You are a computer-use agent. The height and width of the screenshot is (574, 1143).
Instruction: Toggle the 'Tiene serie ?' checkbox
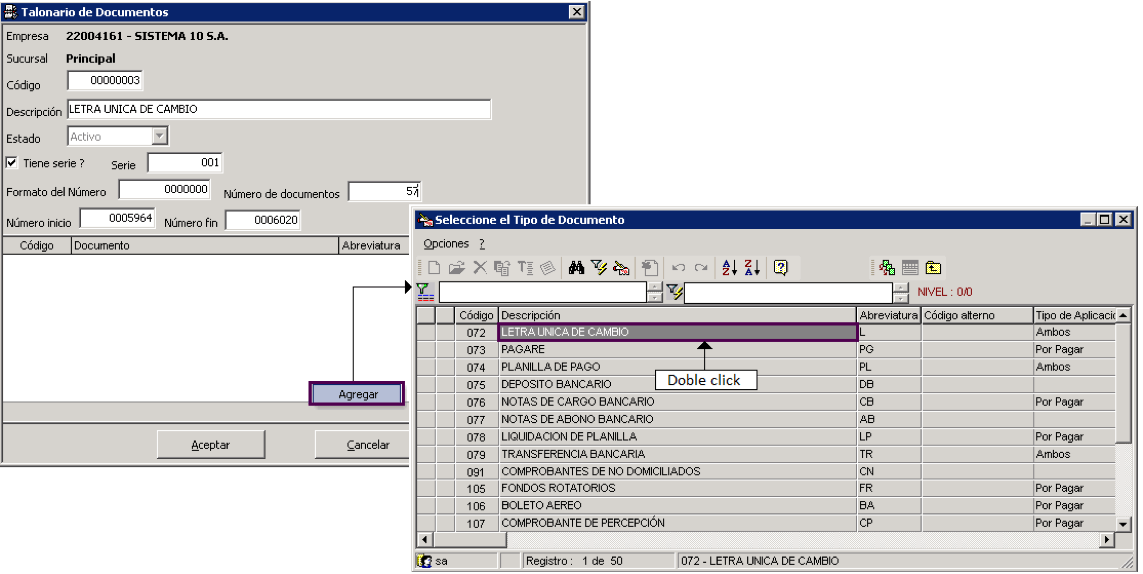click(12, 163)
